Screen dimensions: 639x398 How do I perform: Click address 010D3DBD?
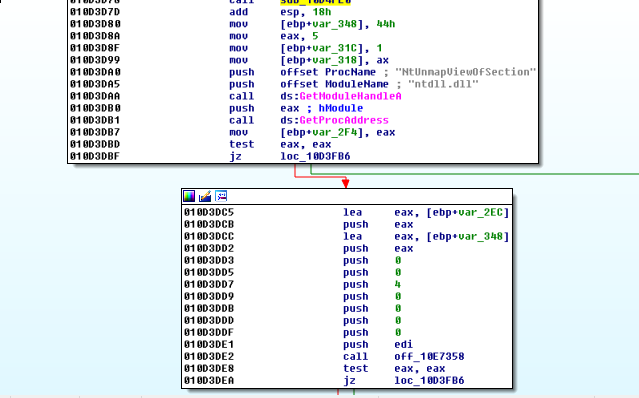tap(95, 144)
